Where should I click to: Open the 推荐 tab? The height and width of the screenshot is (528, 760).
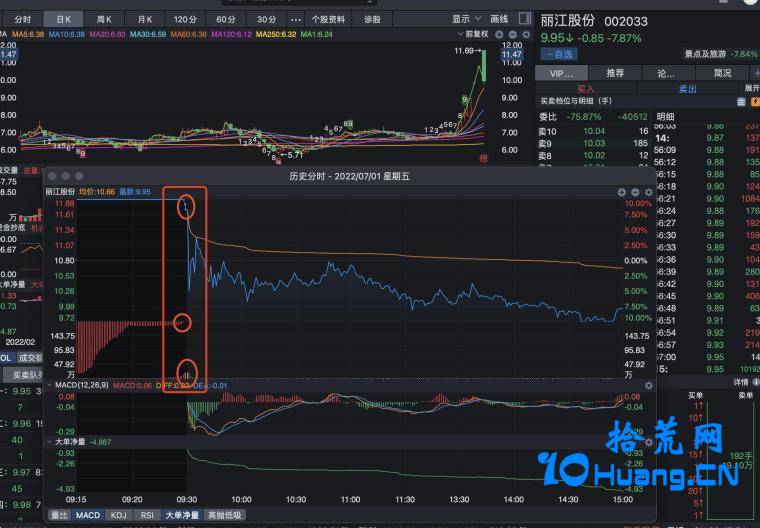tap(615, 73)
